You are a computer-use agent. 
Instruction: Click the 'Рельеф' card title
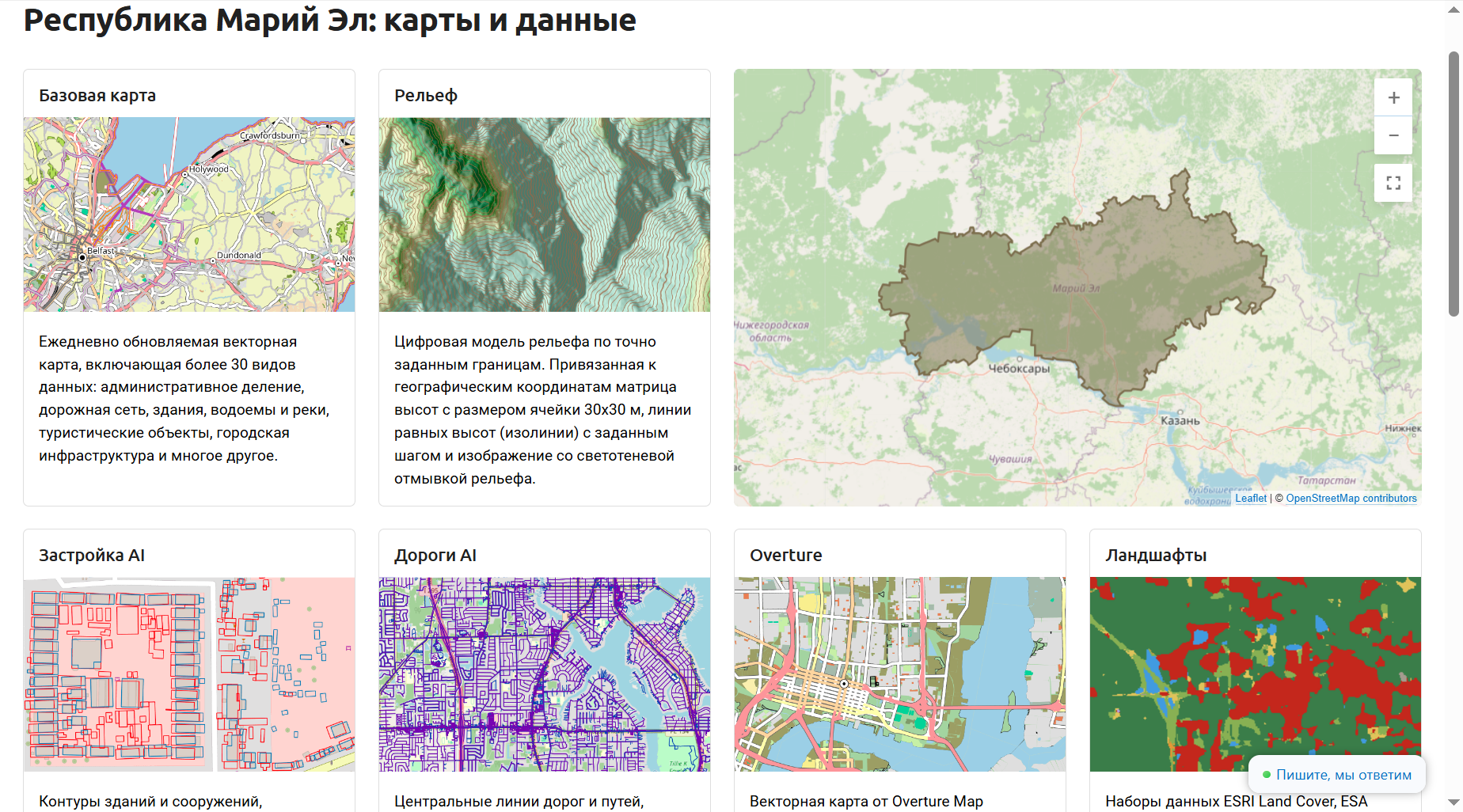(x=426, y=96)
